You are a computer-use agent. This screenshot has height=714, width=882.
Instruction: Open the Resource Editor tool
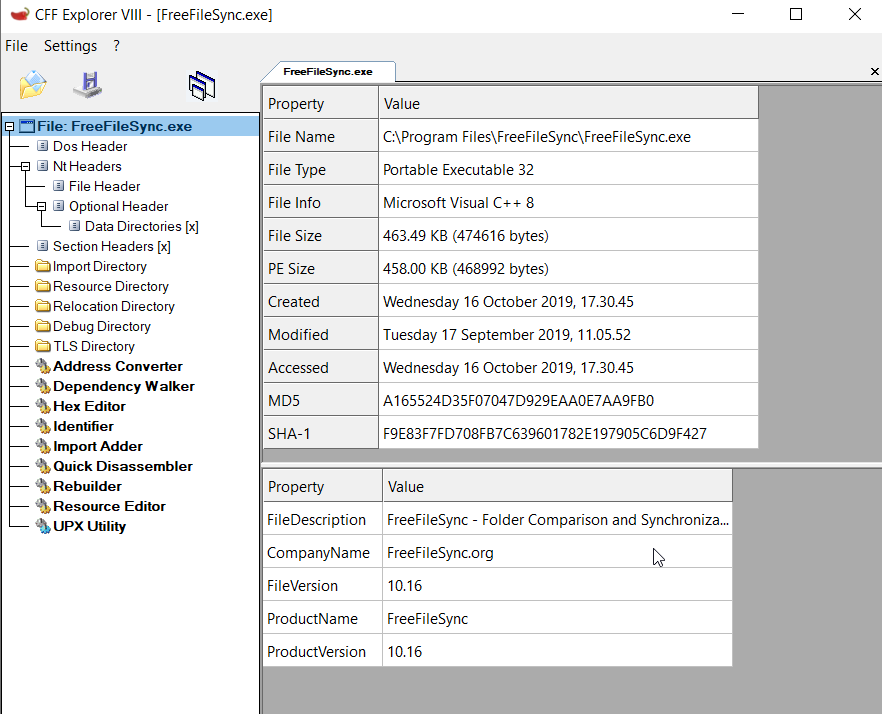(x=109, y=506)
